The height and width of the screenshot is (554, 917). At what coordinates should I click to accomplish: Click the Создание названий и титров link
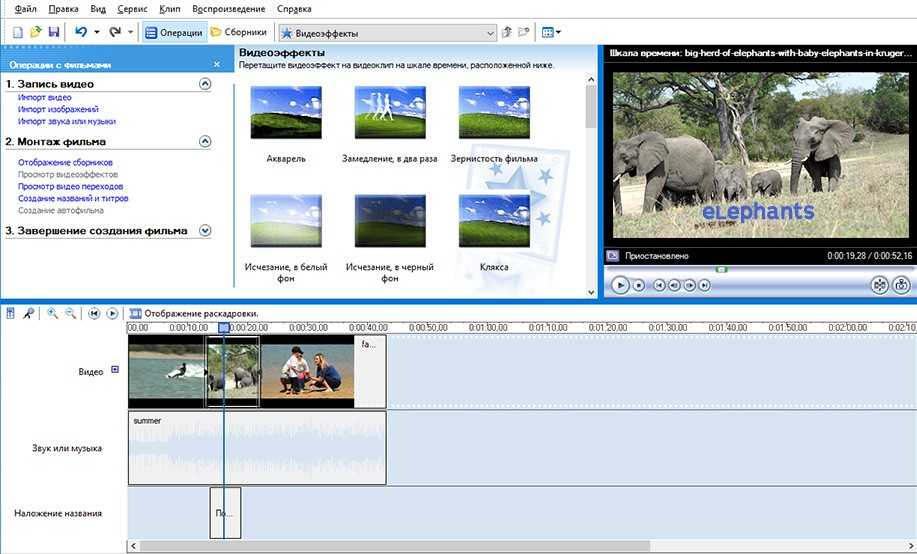[x=73, y=198]
